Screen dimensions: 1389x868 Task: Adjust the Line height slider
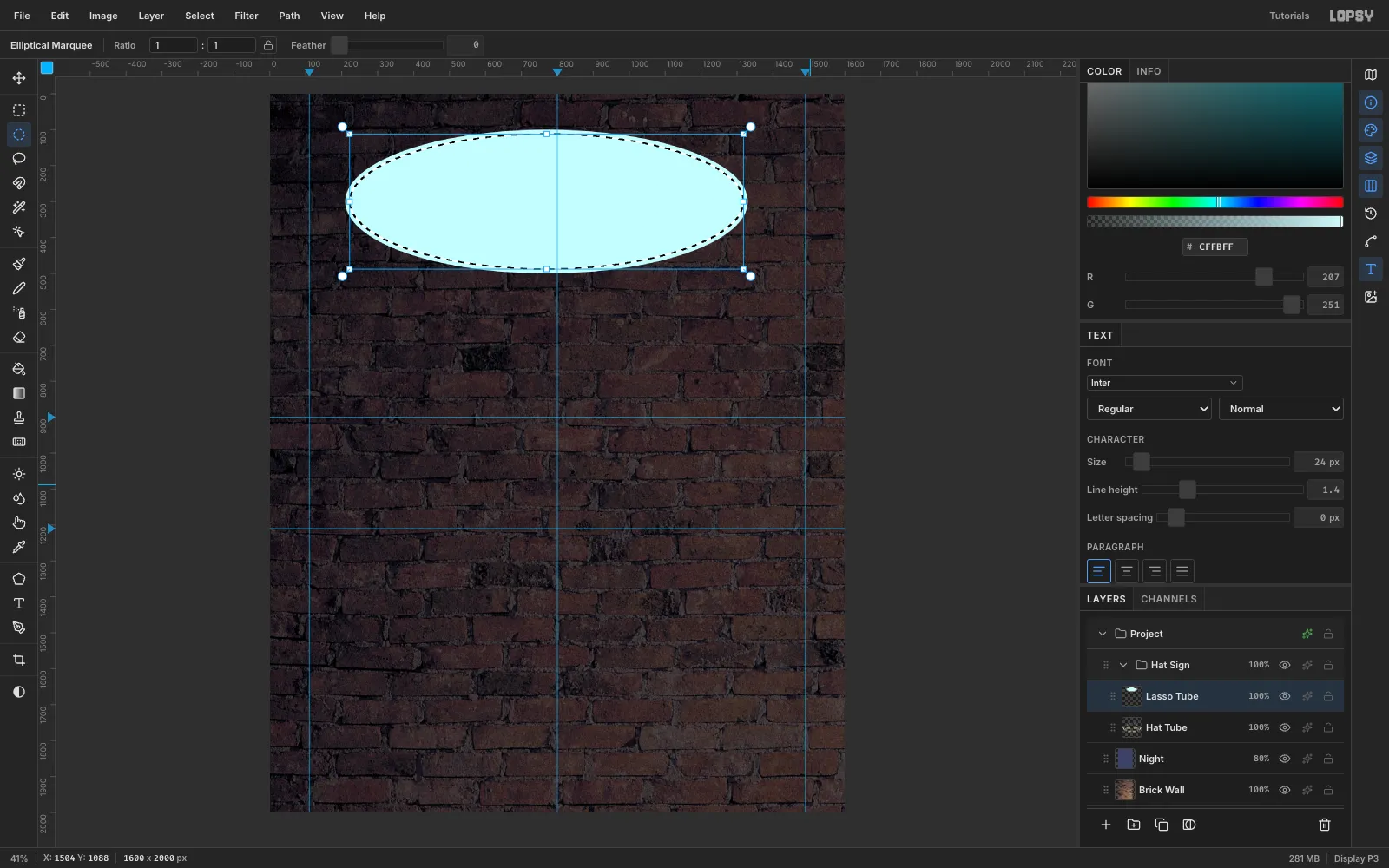[1222, 490]
